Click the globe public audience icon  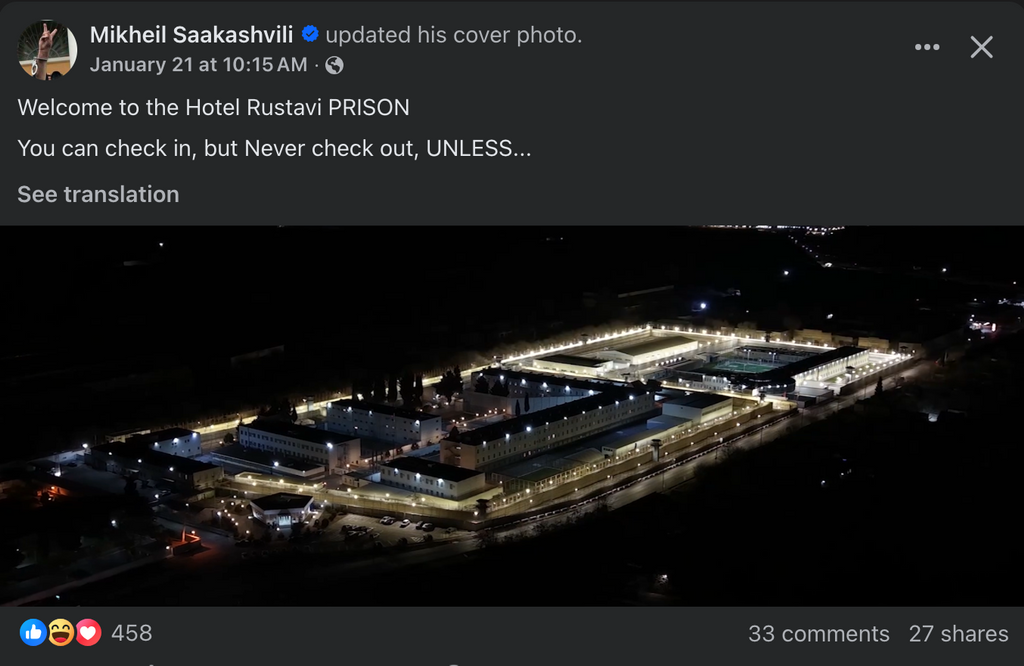(334, 65)
